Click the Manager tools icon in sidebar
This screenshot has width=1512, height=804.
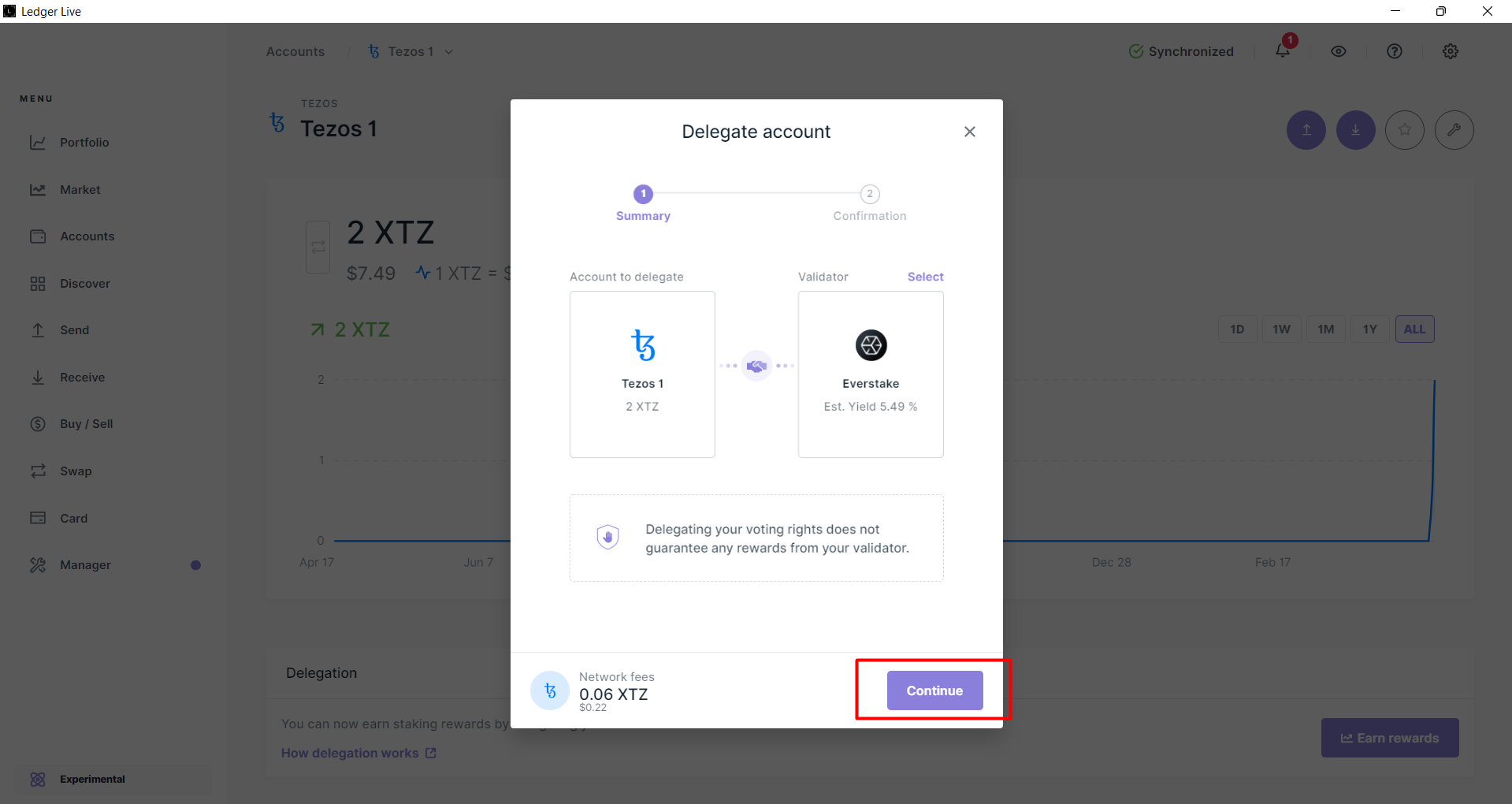tap(38, 565)
